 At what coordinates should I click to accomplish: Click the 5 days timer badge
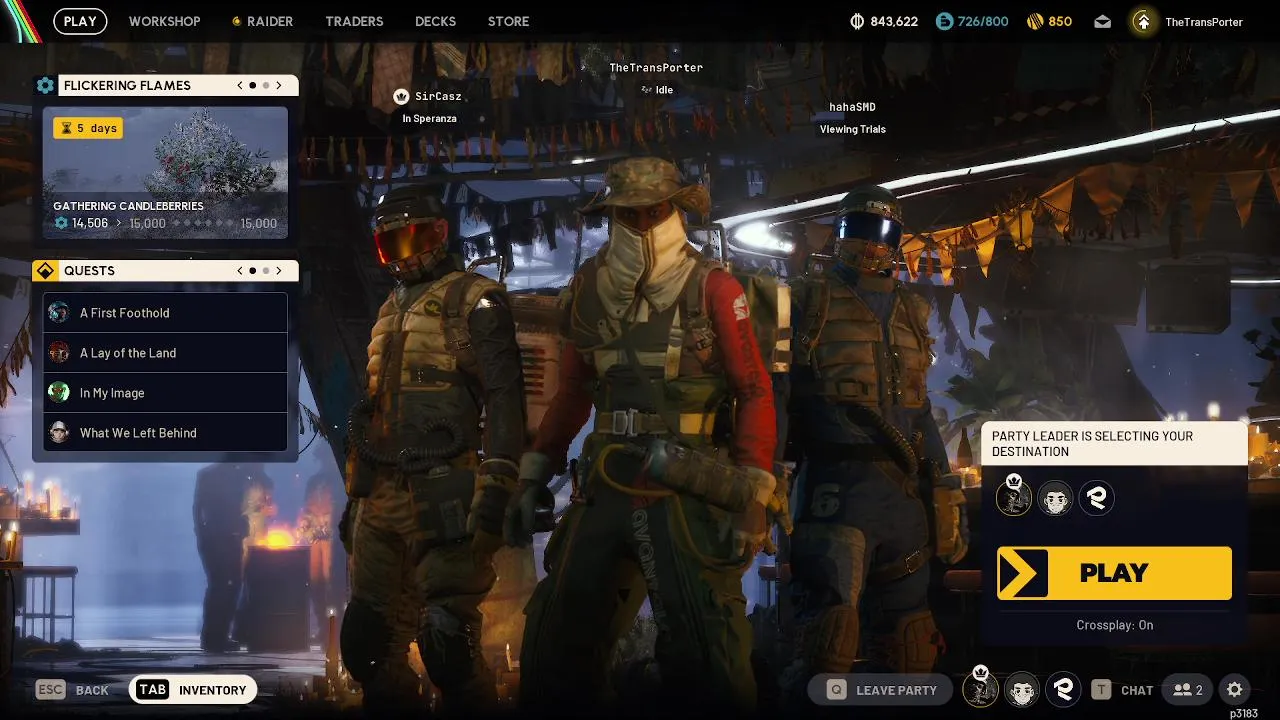click(88, 128)
